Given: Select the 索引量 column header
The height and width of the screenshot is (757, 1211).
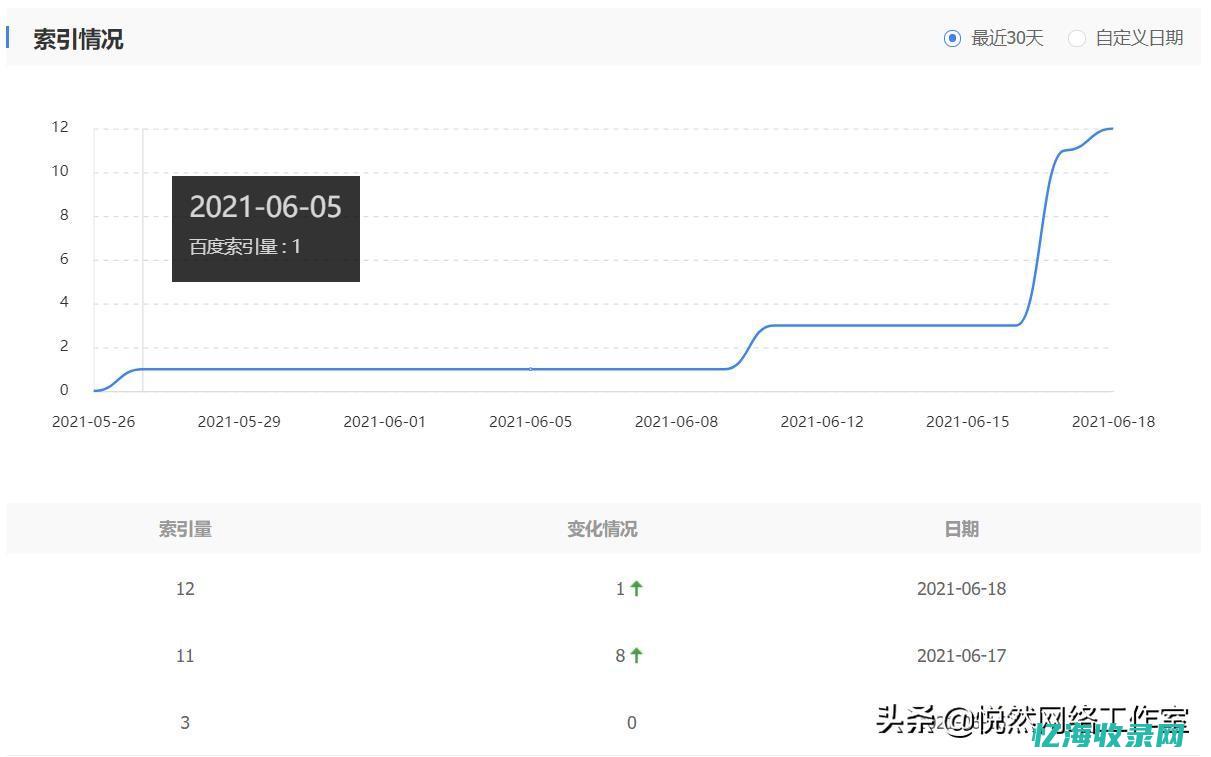Looking at the screenshot, I should click(x=185, y=529).
